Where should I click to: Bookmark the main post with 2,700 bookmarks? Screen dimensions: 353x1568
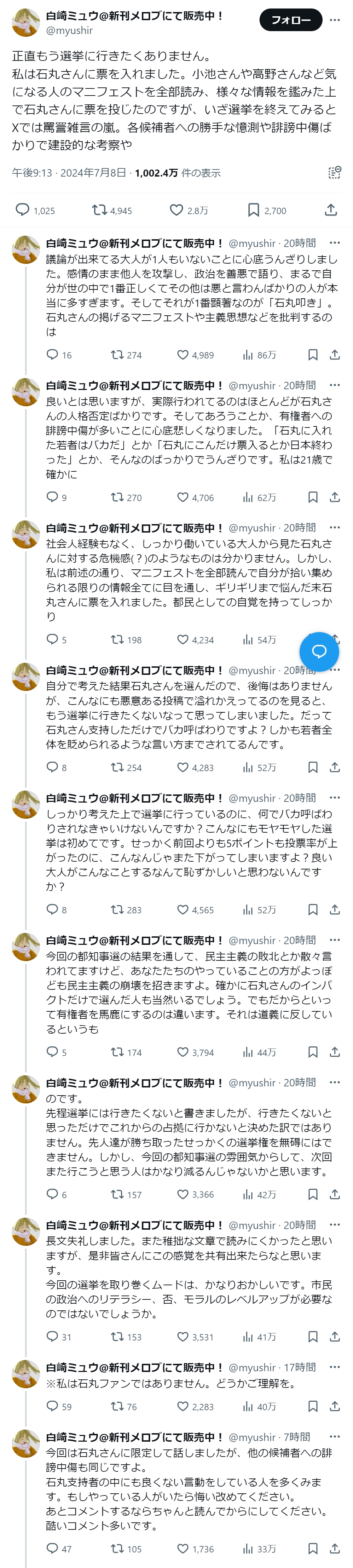coord(253,210)
